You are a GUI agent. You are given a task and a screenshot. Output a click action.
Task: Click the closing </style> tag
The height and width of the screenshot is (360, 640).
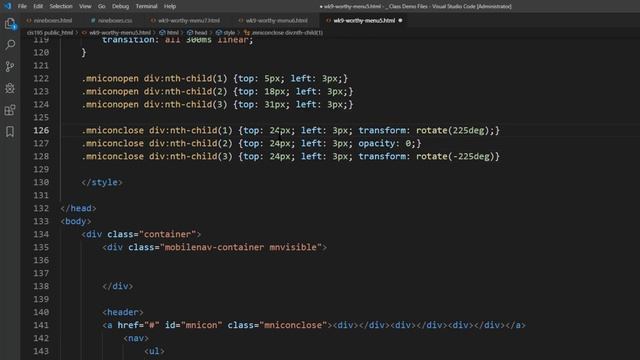pos(102,182)
